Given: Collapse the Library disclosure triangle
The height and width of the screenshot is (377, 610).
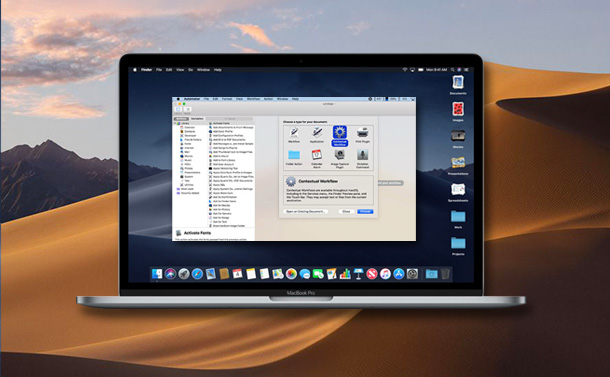Looking at the screenshot, I should point(175,123).
